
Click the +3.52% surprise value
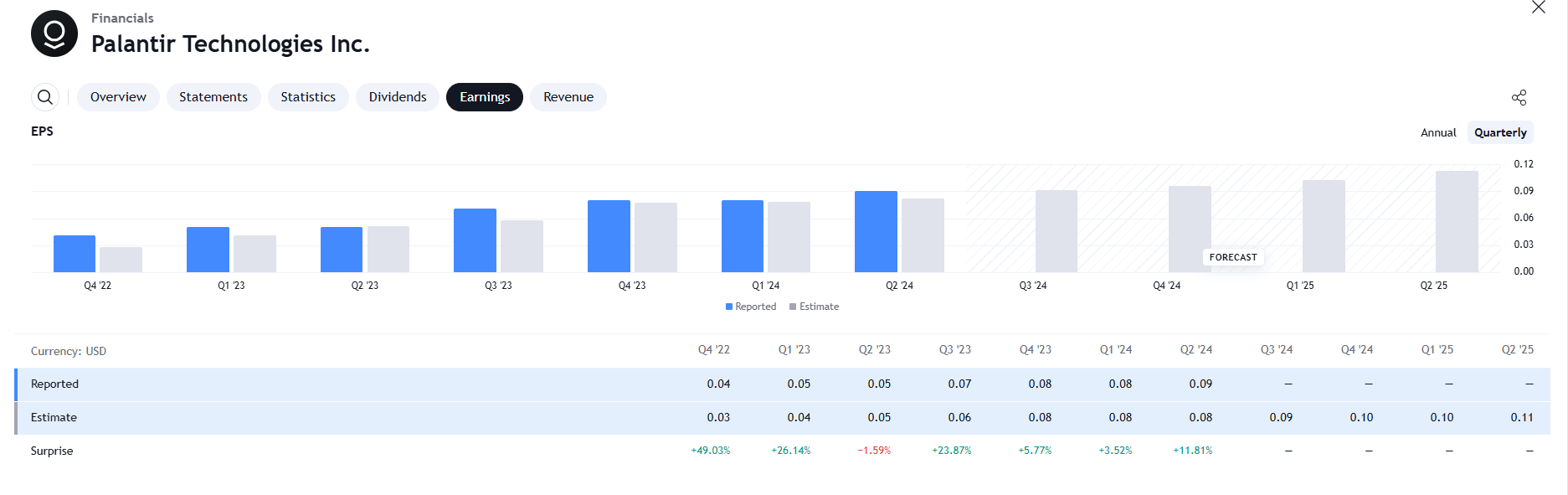[x=1115, y=451]
